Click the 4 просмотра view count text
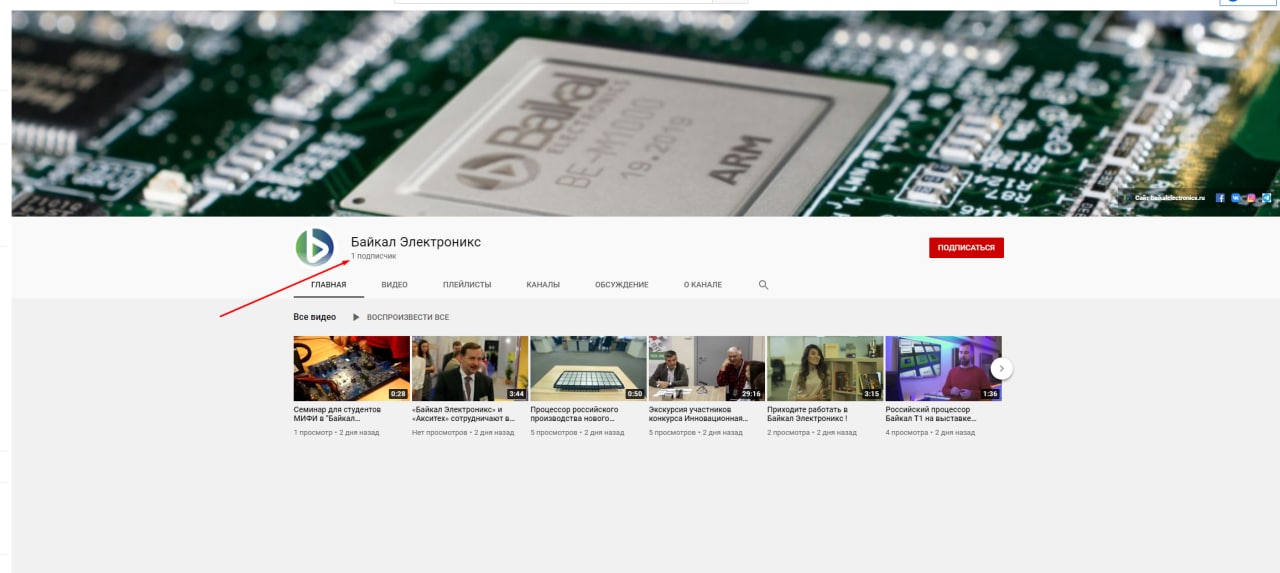The height and width of the screenshot is (573, 1280). point(907,433)
